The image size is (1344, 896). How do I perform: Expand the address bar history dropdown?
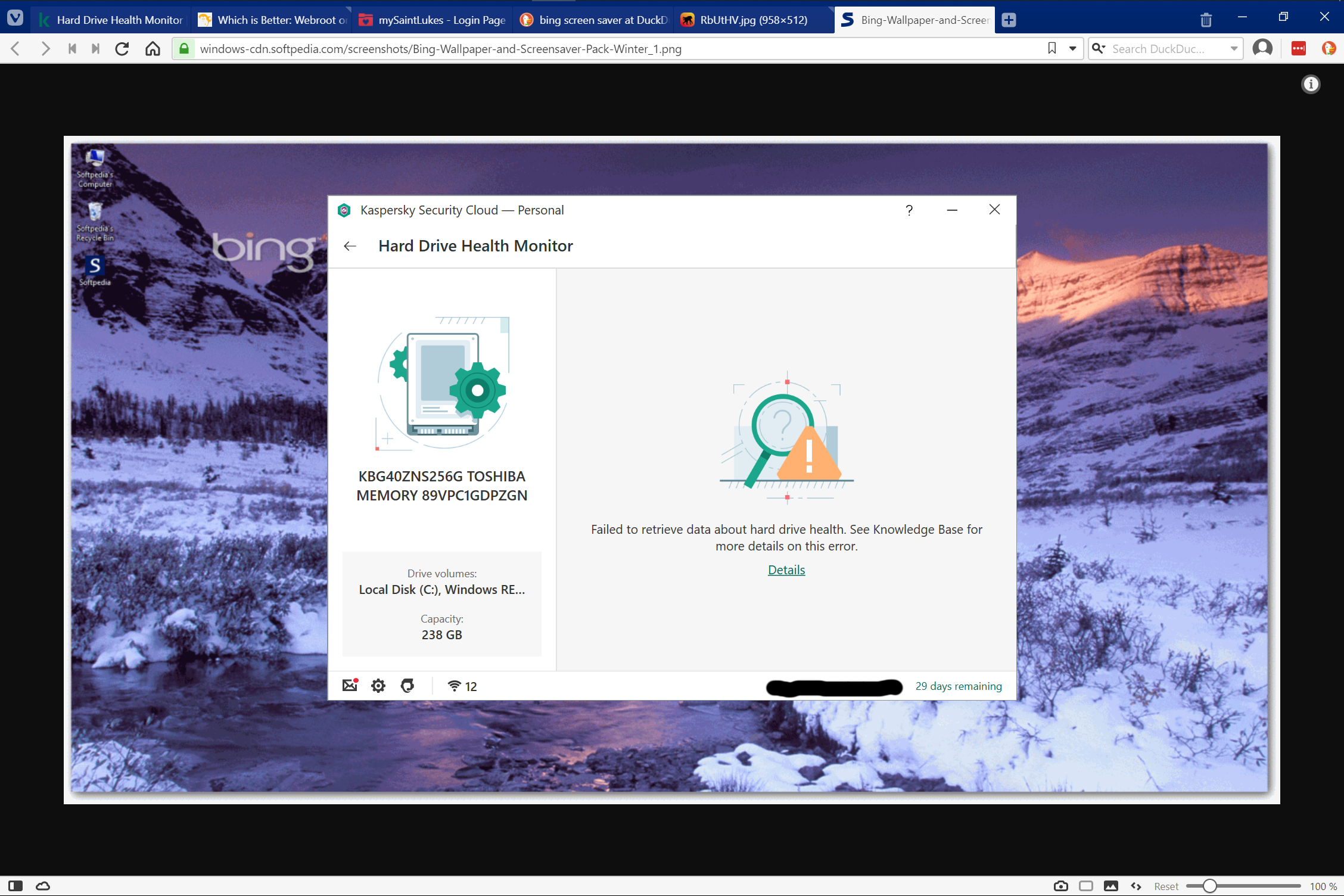coord(1073,48)
